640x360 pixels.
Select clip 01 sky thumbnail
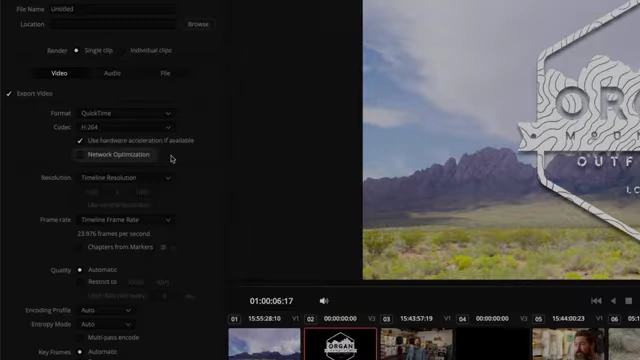tap(264, 344)
